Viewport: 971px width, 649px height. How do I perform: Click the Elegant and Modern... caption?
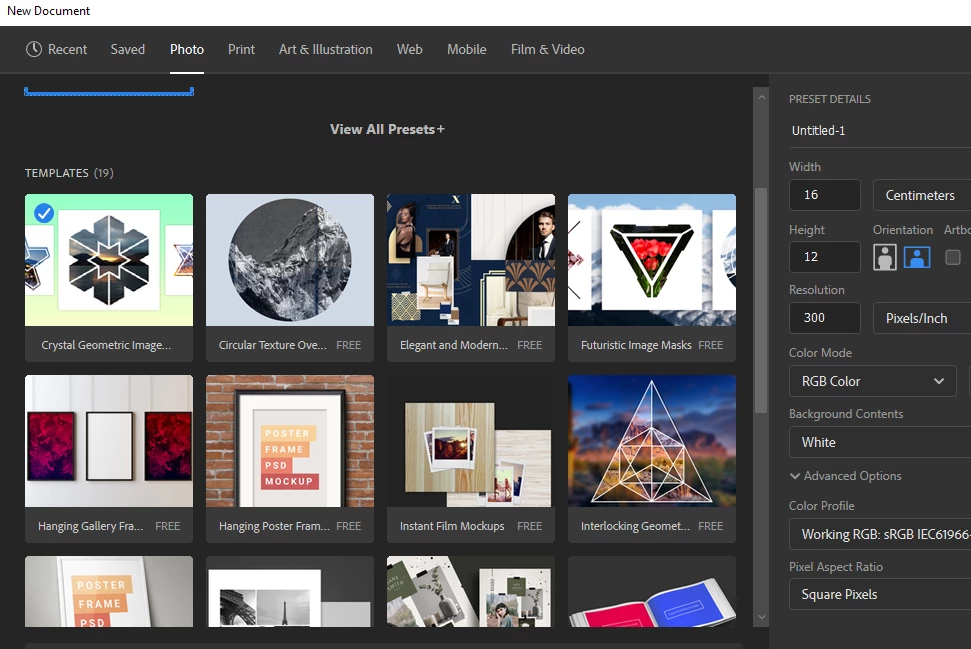click(x=454, y=345)
